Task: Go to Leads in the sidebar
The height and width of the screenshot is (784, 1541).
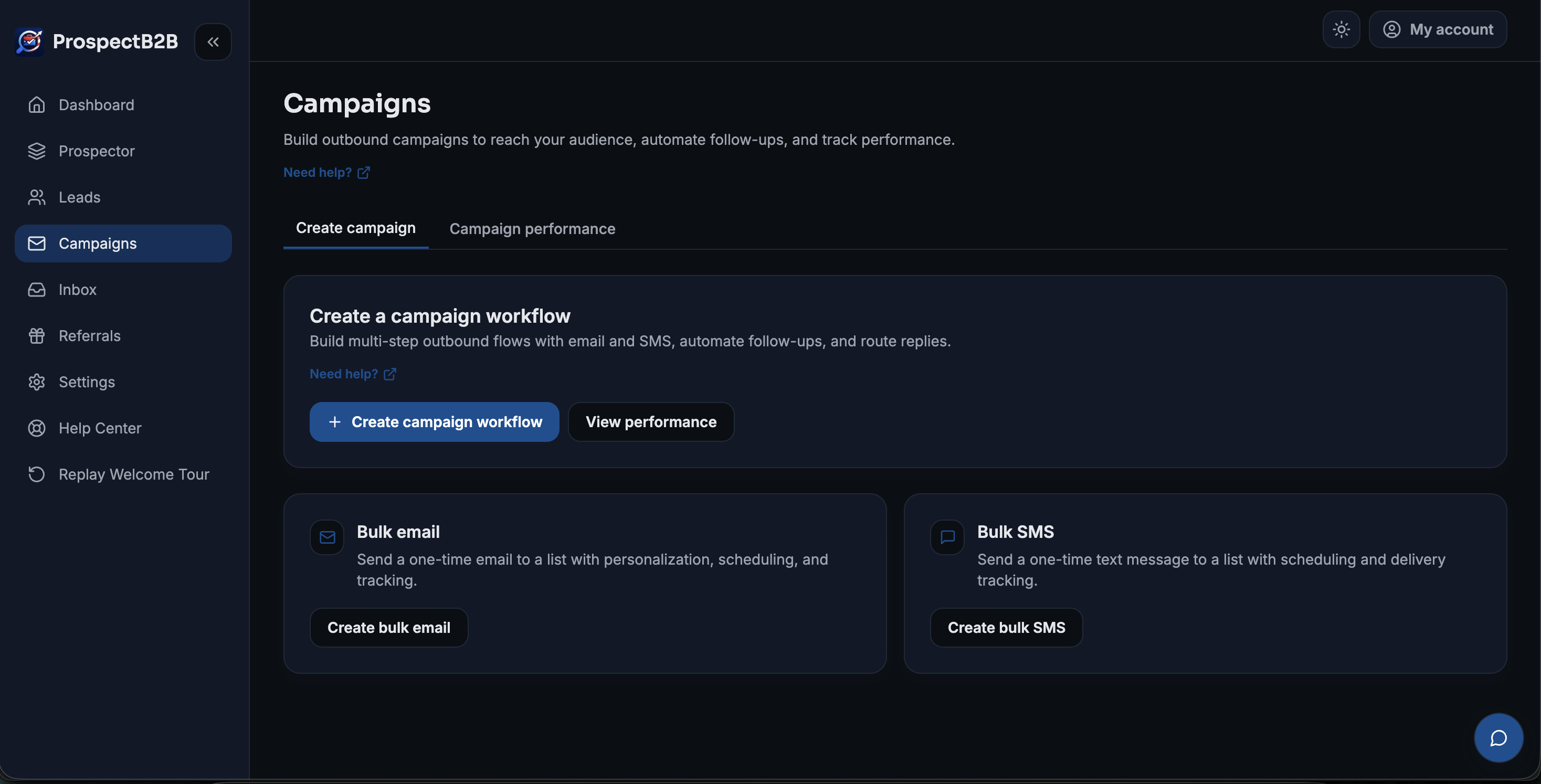Action: coord(79,197)
